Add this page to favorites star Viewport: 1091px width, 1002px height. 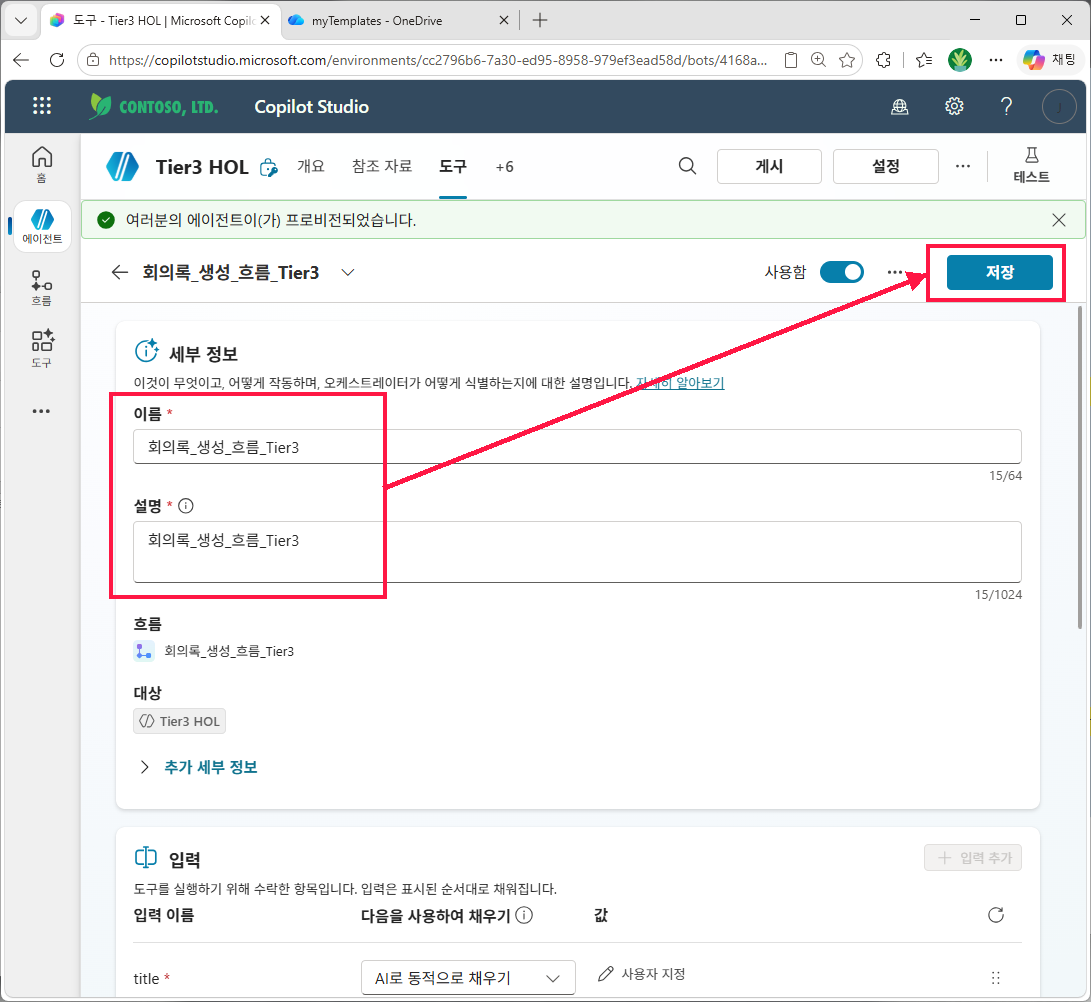pos(847,61)
